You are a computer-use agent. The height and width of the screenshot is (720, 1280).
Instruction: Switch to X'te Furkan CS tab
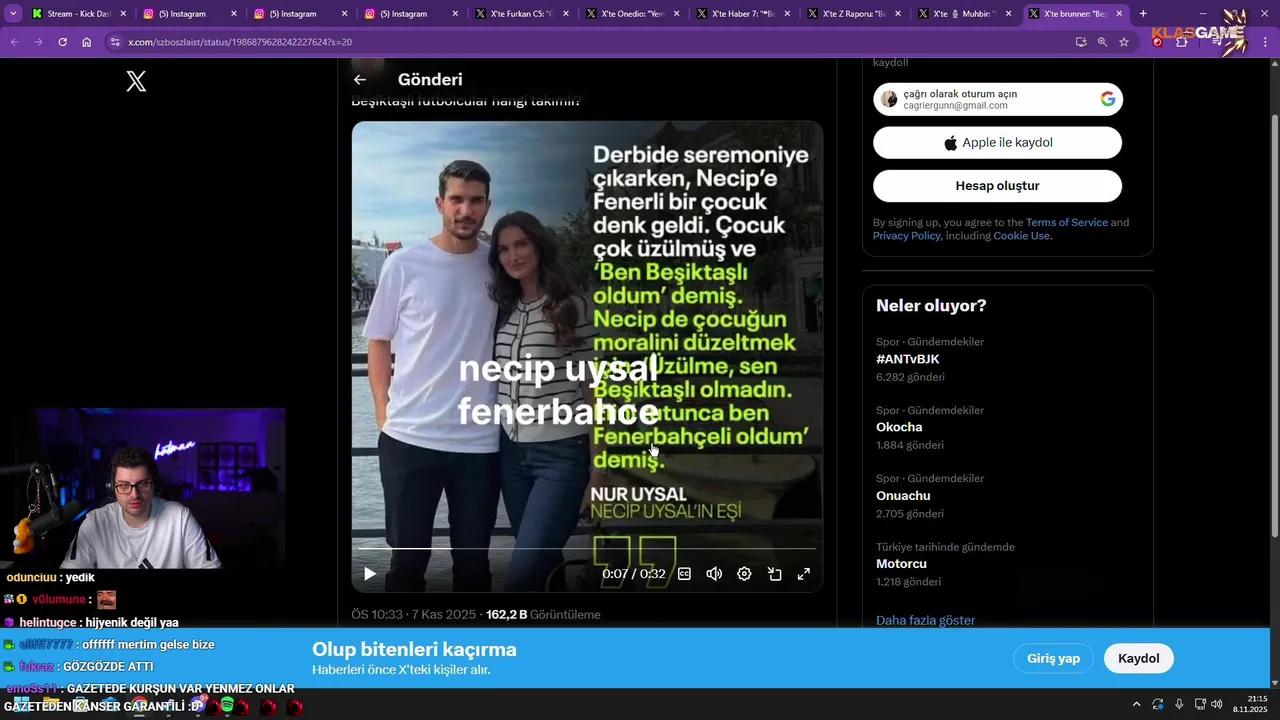click(x=522, y=14)
